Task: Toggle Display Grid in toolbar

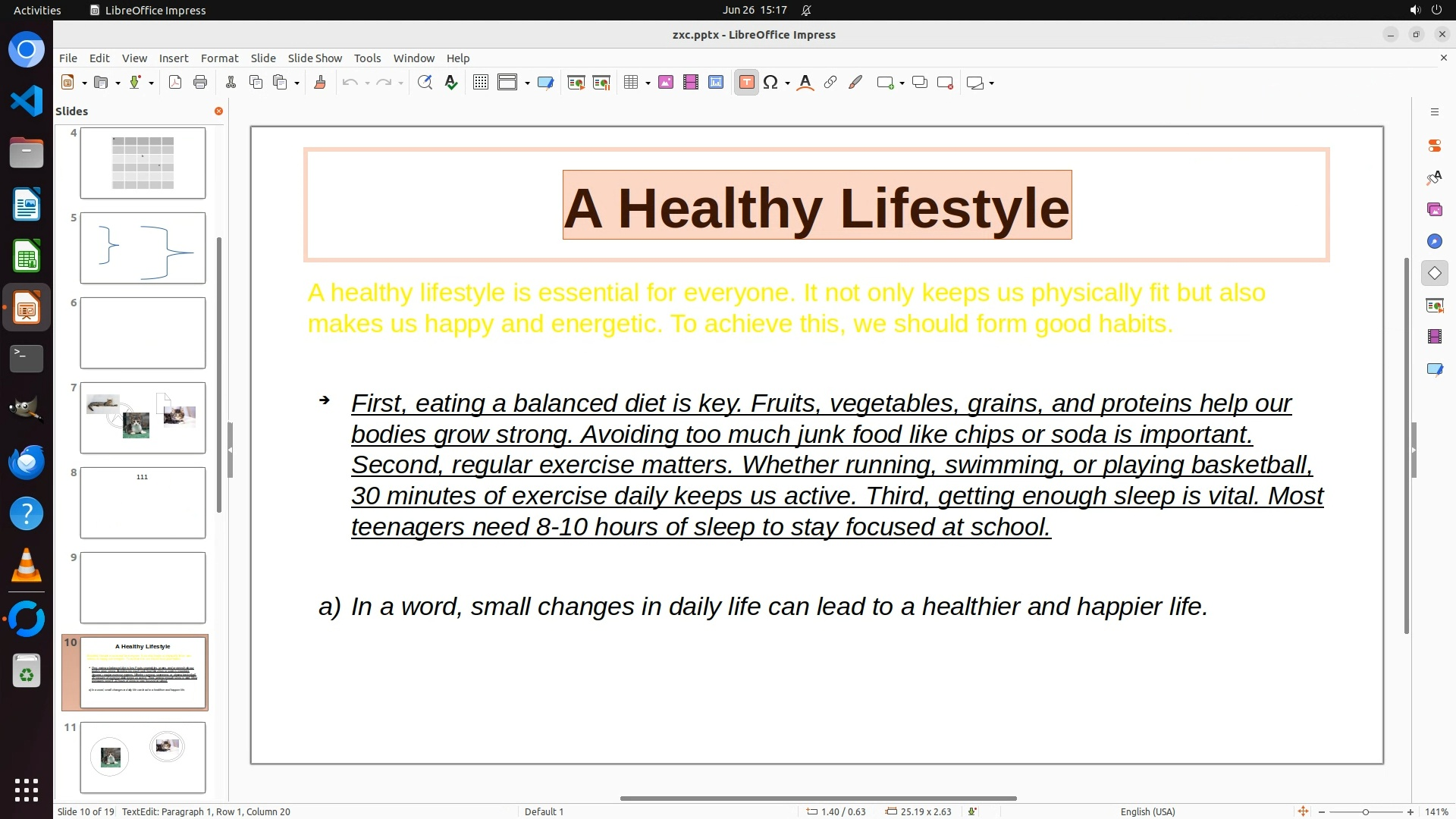Action: pyautogui.click(x=480, y=83)
